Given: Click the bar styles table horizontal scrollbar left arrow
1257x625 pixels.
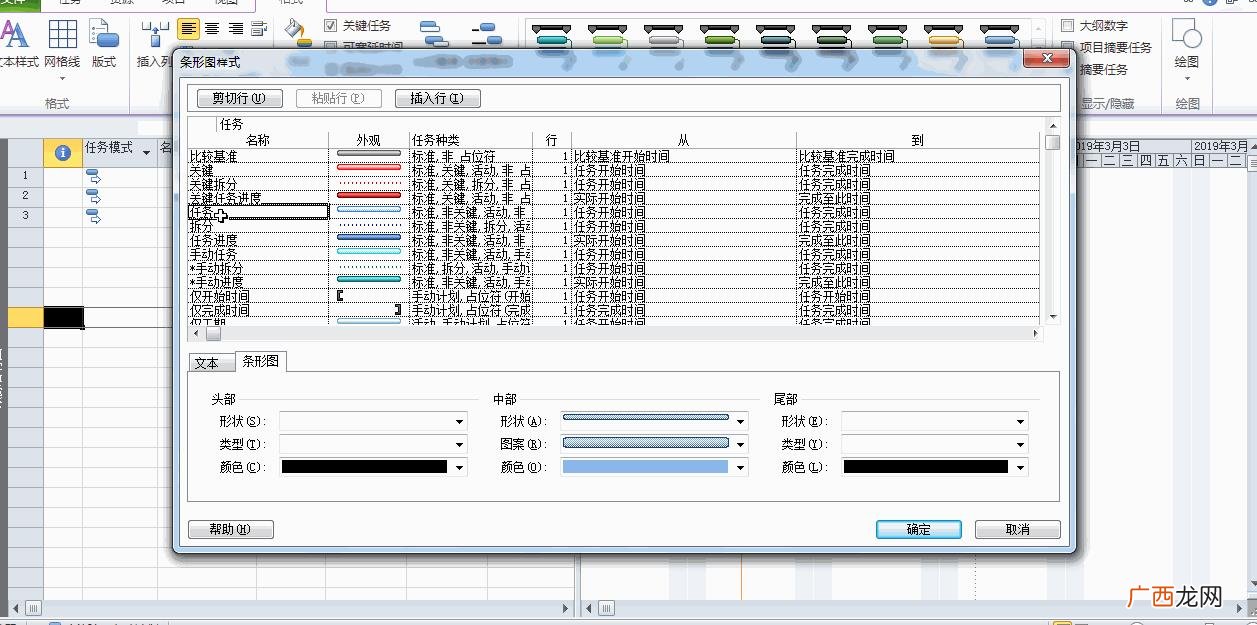Looking at the screenshot, I should pyautogui.click(x=196, y=334).
